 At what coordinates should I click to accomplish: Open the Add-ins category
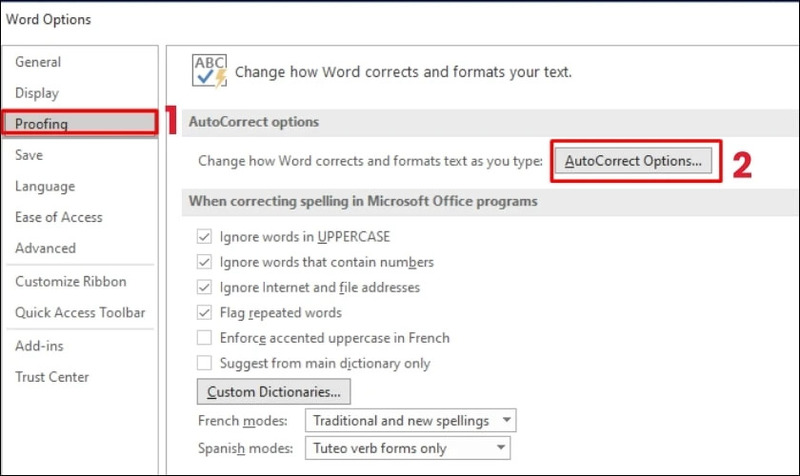click(39, 345)
